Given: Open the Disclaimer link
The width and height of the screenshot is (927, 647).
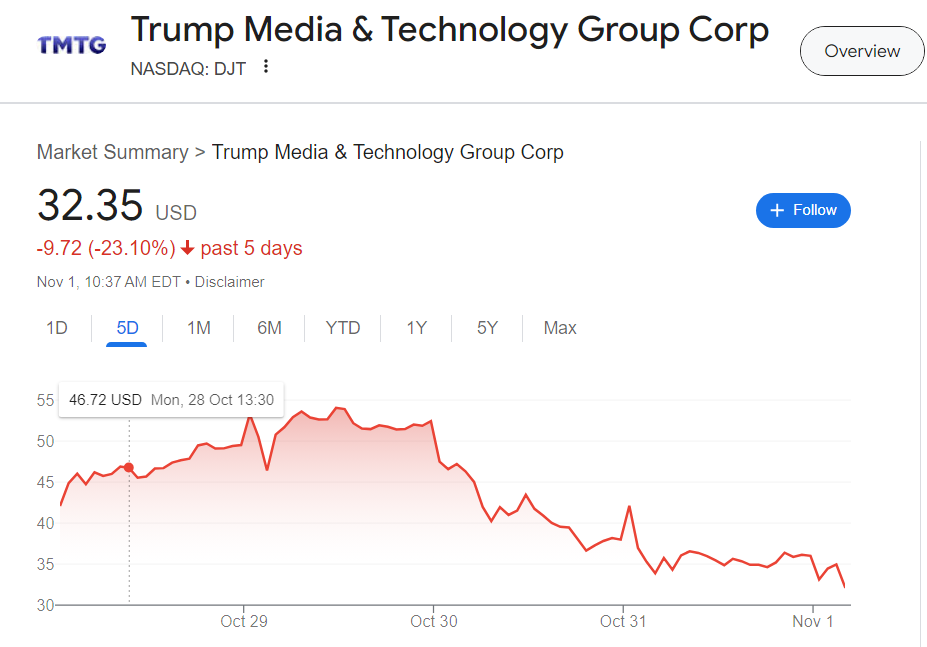Looking at the screenshot, I should click(229, 282).
